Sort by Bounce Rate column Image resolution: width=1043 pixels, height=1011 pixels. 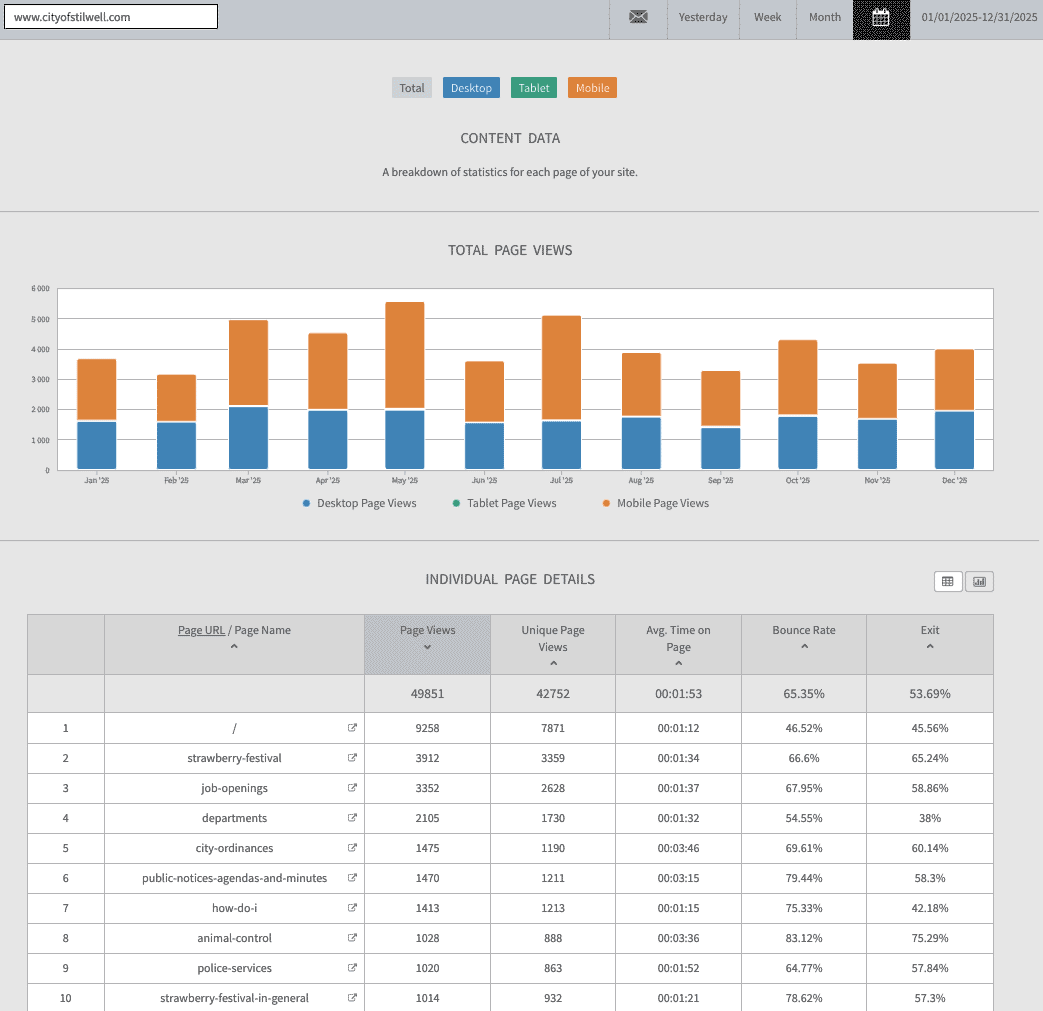click(804, 637)
